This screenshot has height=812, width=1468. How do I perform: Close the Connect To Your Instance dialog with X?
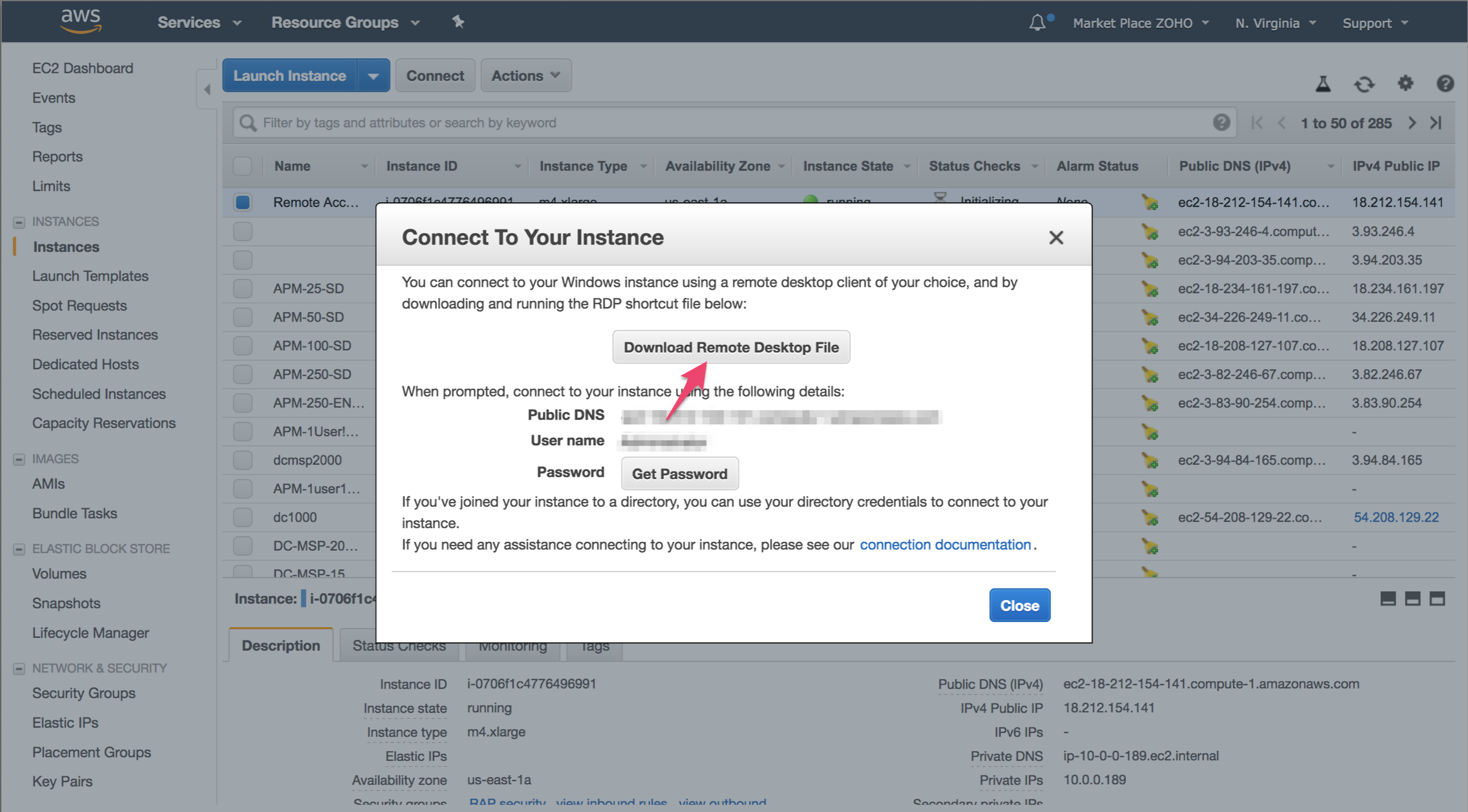tap(1056, 237)
